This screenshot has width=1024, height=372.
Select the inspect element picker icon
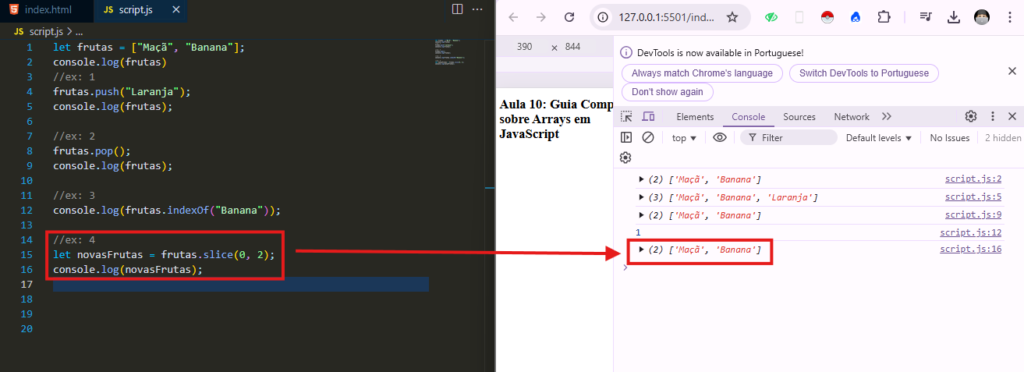[x=626, y=117]
